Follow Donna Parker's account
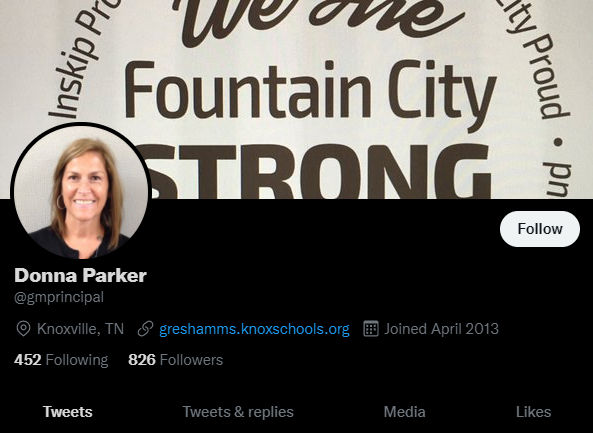 tap(540, 229)
